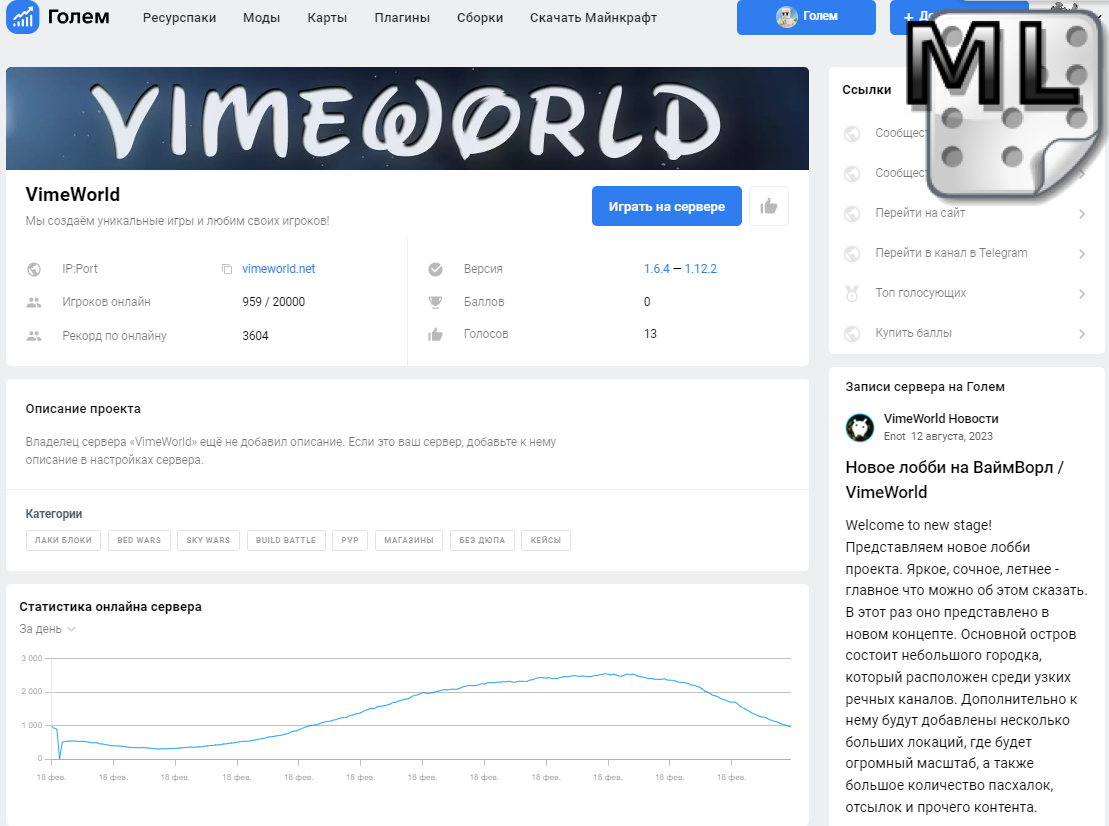Open Скачать Майнкрафт menu item
1109x826 pixels.
tap(593, 18)
